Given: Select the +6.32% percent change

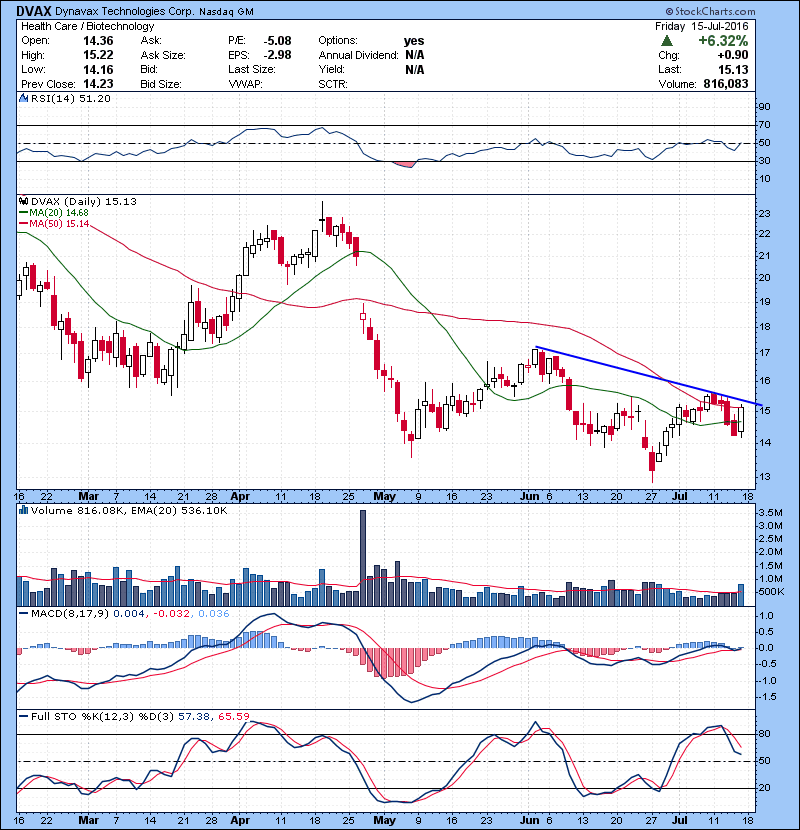Looking at the screenshot, I should point(723,41).
